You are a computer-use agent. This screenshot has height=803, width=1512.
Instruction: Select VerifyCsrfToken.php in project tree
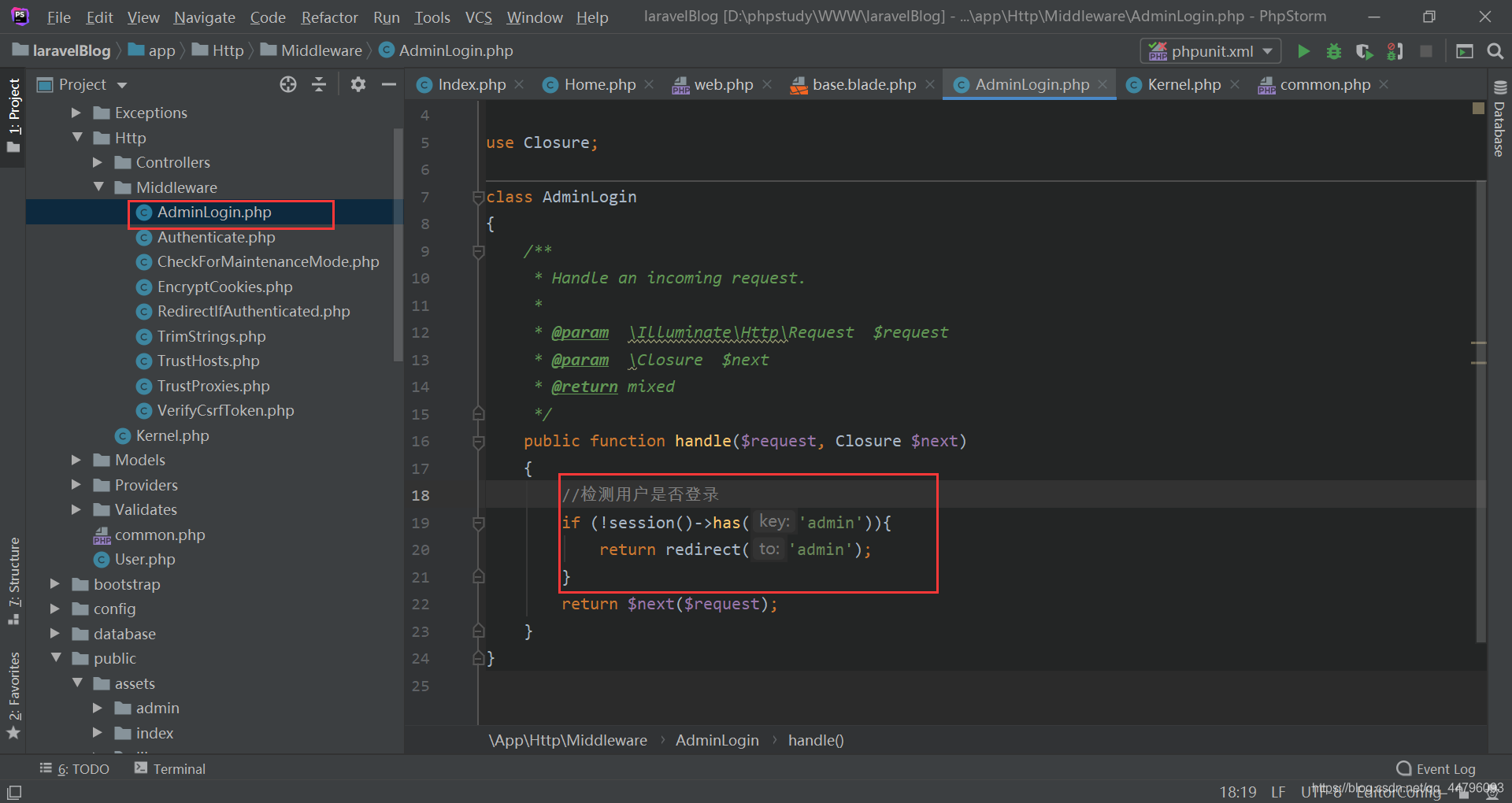pos(225,410)
